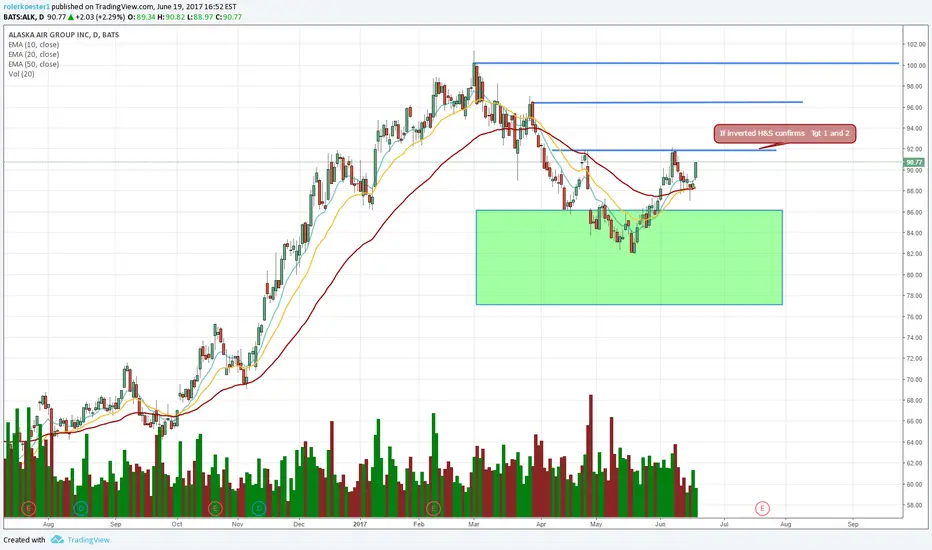Select the blue resistance line near 96.50

(x=667, y=102)
